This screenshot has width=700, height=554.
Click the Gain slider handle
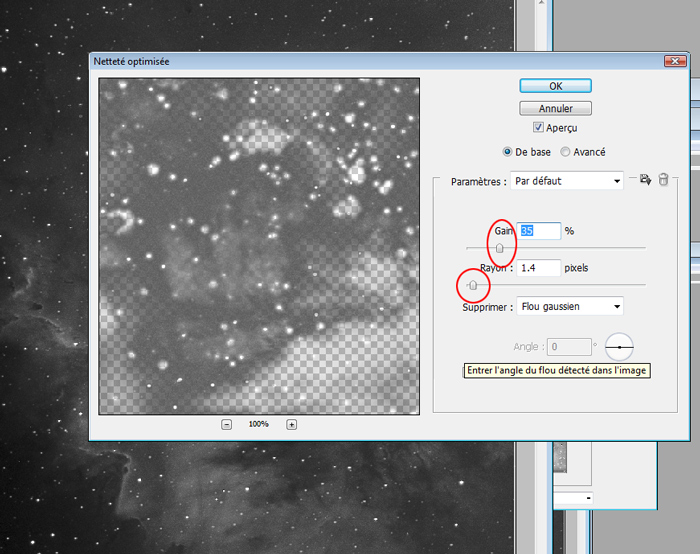click(x=500, y=248)
